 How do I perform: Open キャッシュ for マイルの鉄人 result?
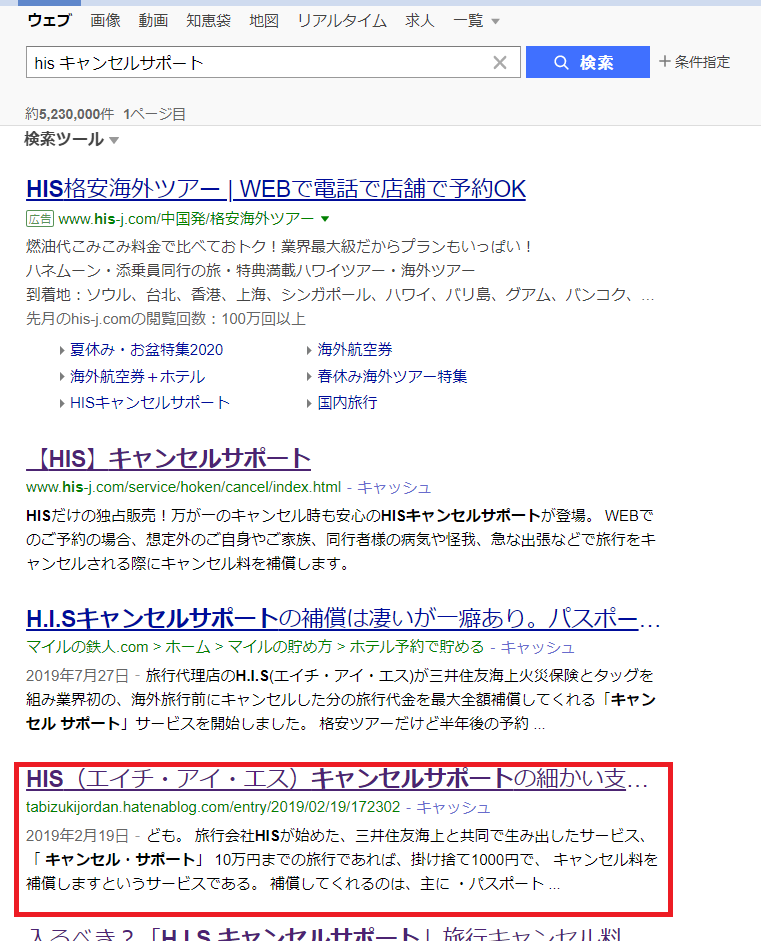point(537,648)
